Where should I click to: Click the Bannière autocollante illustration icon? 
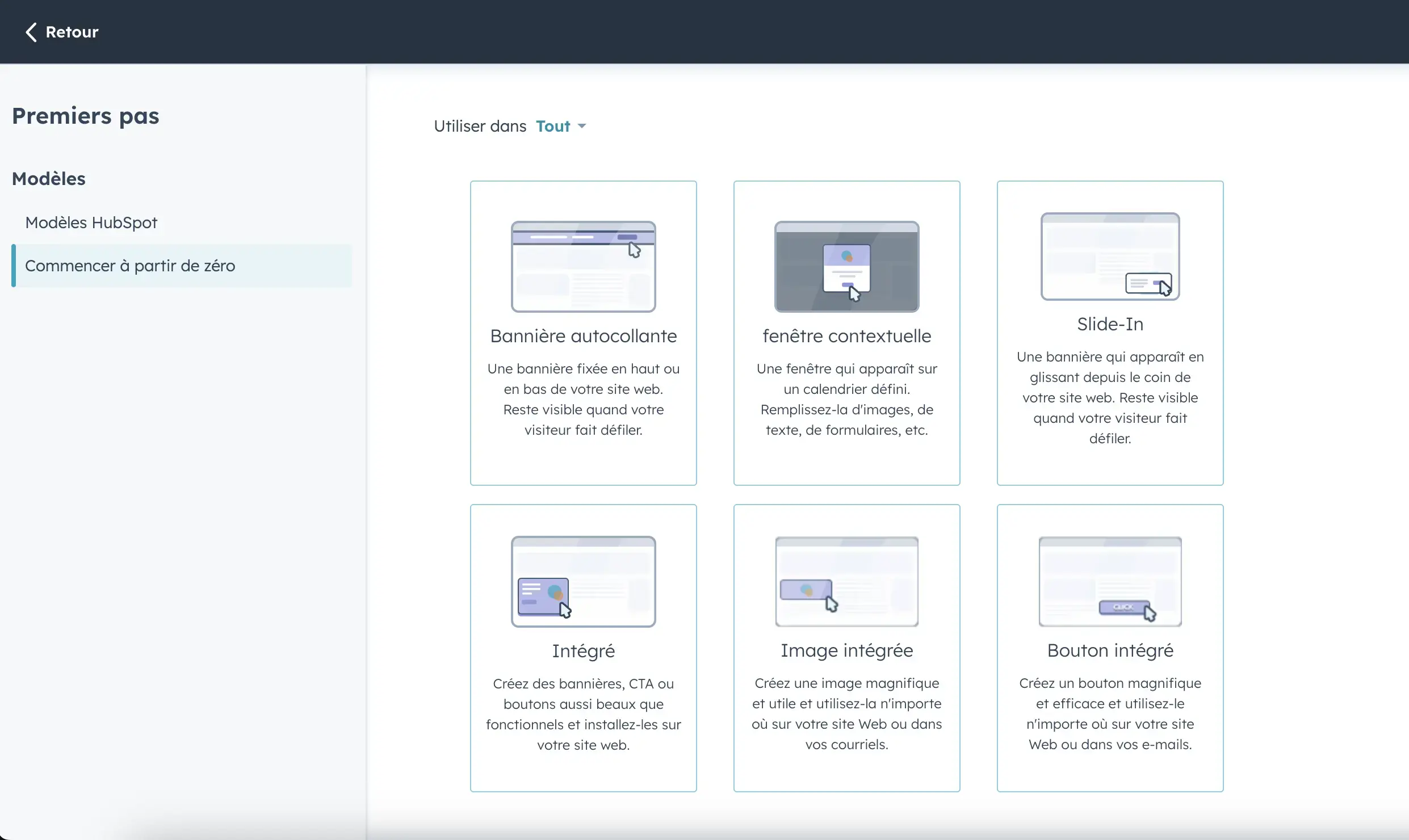coord(583,266)
